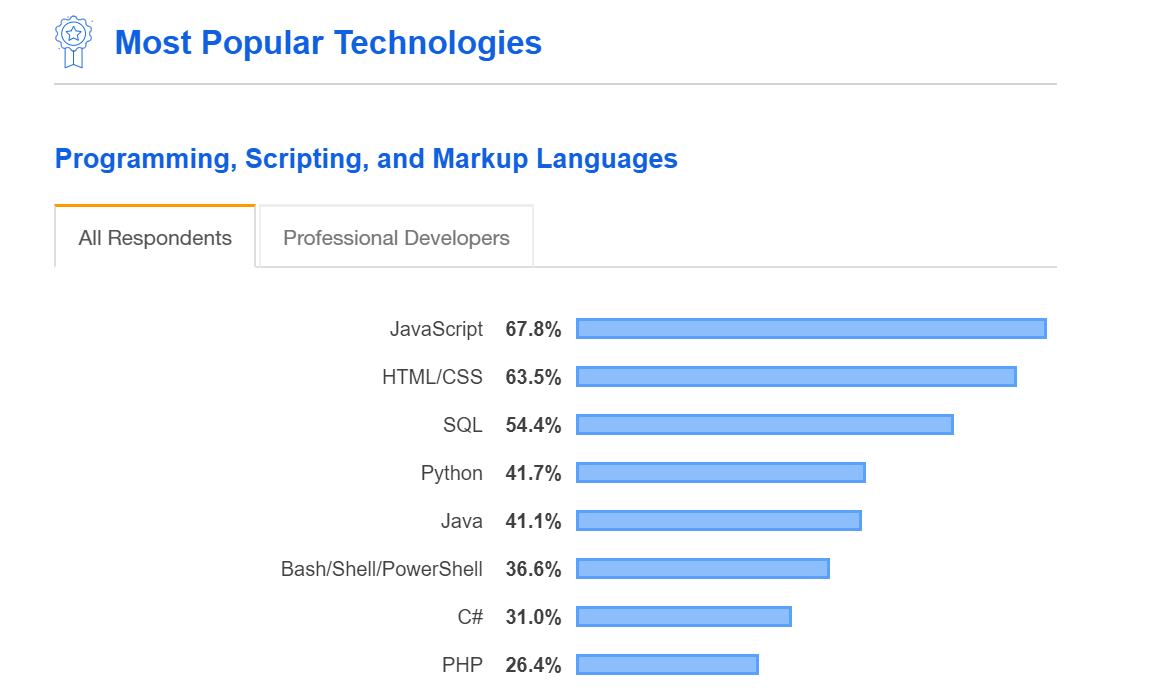
Task: Click Programming, Scripting, and Markup Languages heading
Action: click(x=366, y=159)
